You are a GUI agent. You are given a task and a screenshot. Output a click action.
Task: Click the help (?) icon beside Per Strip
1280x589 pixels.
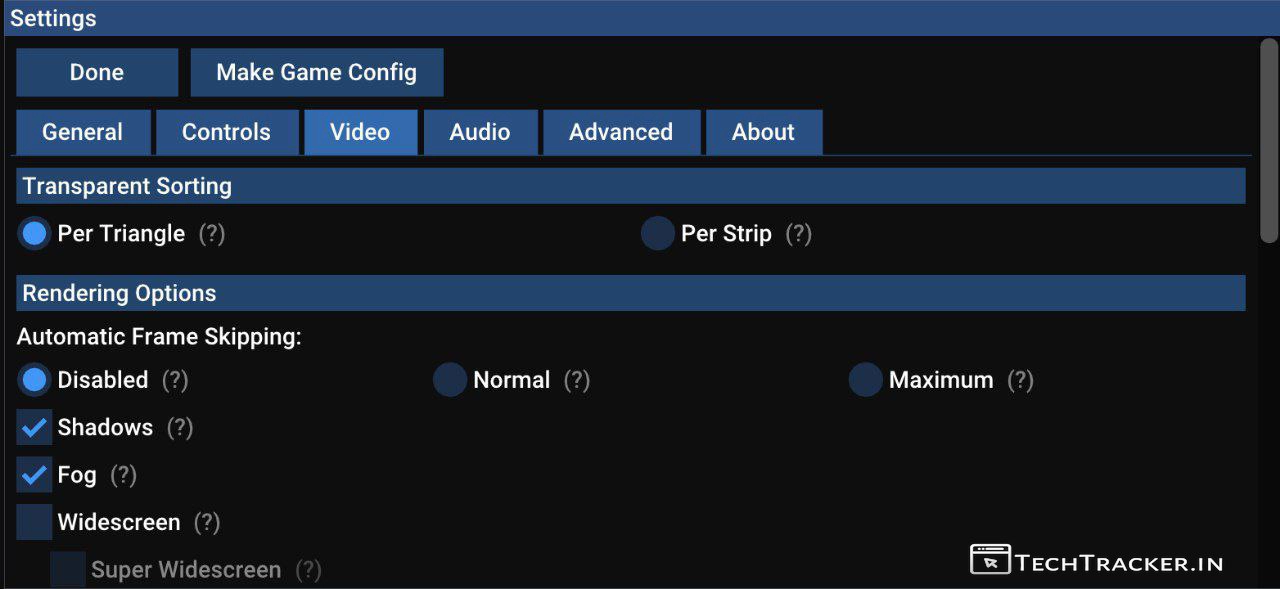pyautogui.click(x=798, y=234)
